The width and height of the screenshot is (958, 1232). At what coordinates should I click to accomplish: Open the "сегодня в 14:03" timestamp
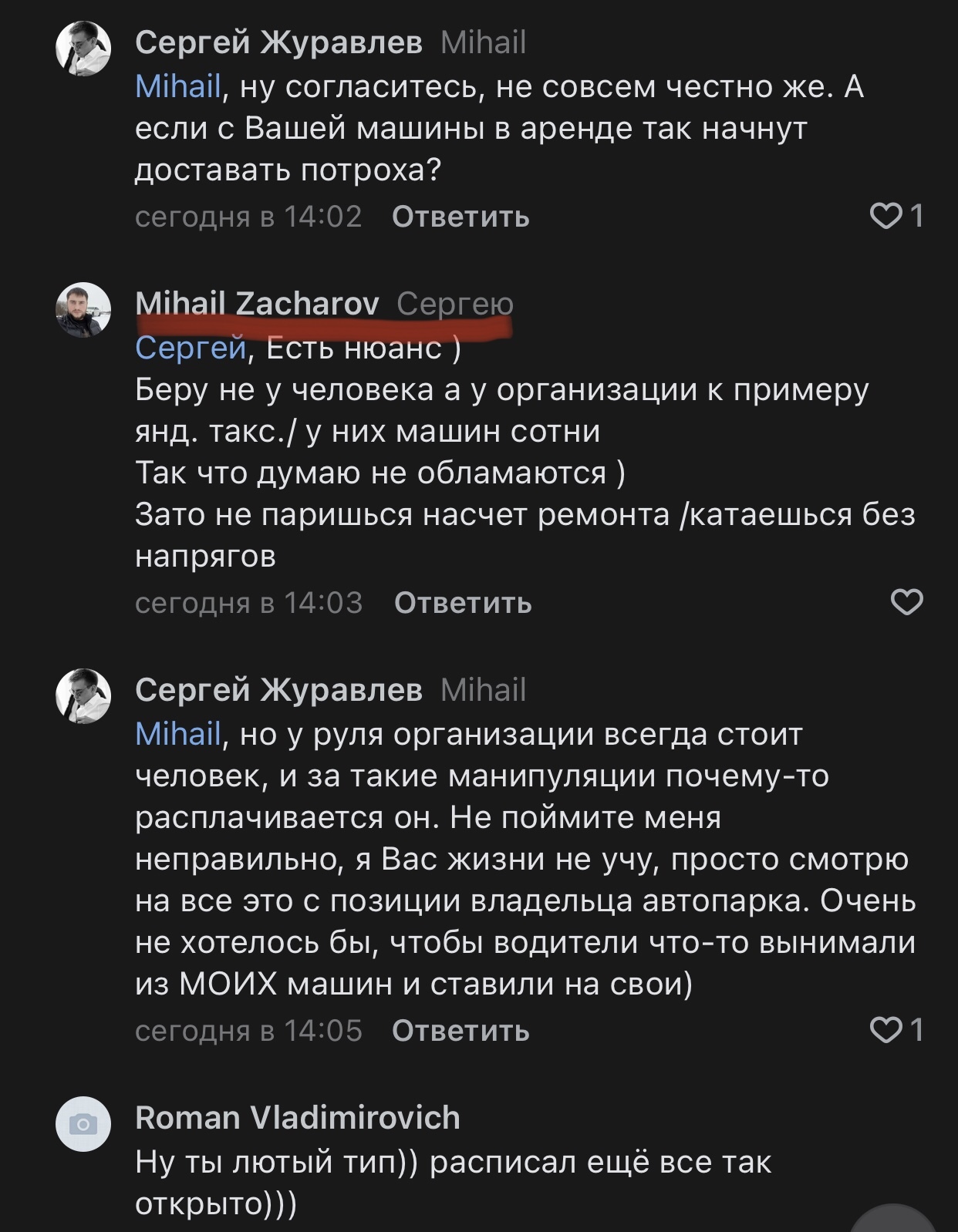pyautogui.click(x=248, y=603)
